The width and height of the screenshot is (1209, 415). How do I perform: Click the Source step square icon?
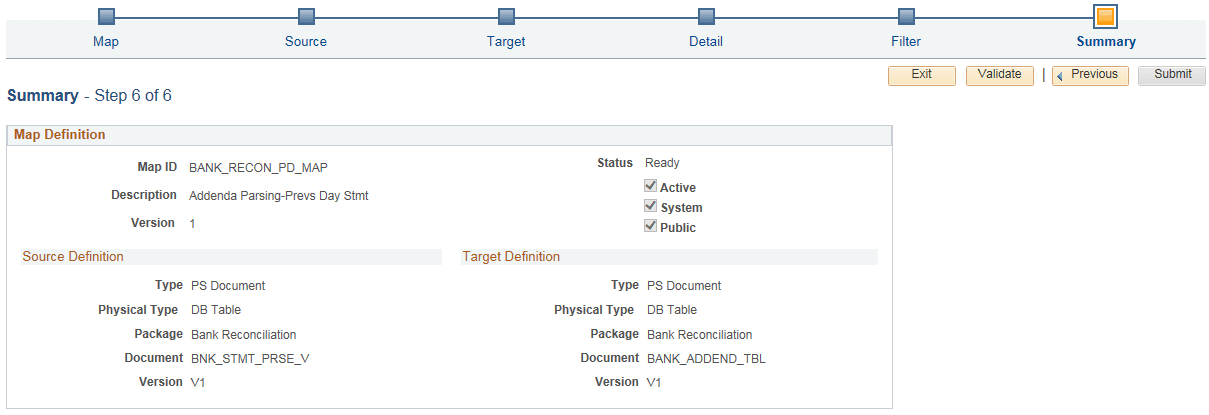pos(306,17)
